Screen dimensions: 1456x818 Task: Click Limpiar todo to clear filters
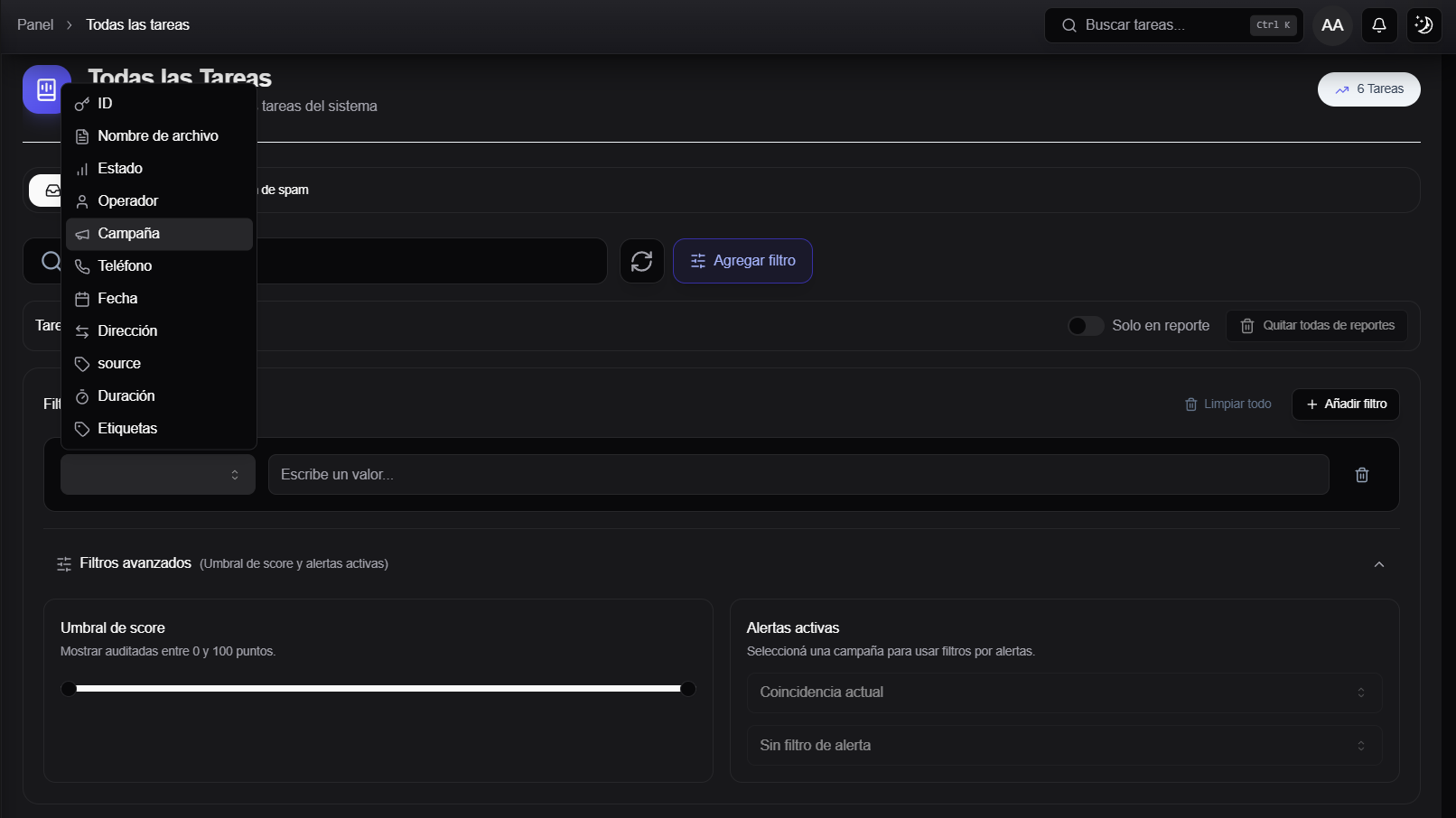pos(1228,404)
